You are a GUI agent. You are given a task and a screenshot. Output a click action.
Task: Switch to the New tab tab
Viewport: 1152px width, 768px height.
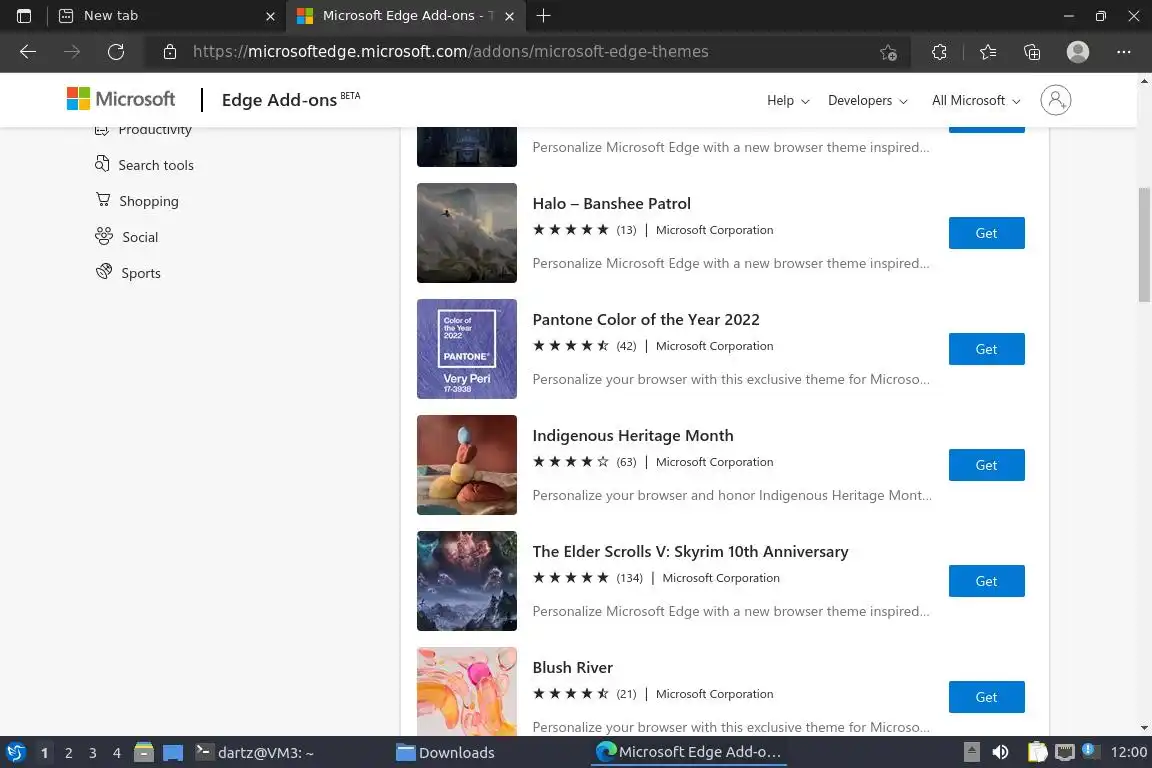click(x=166, y=15)
